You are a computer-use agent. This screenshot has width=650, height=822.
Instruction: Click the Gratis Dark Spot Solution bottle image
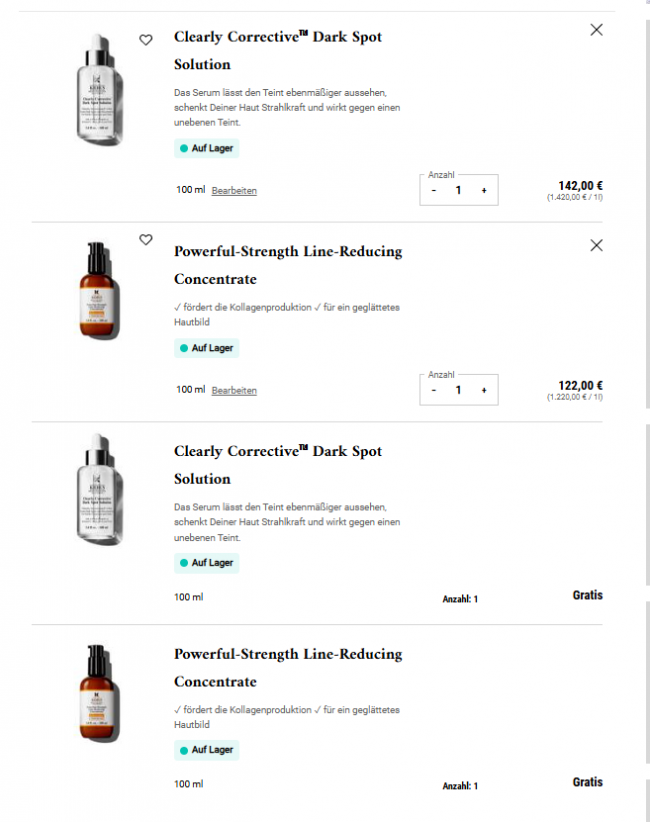point(98,490)
